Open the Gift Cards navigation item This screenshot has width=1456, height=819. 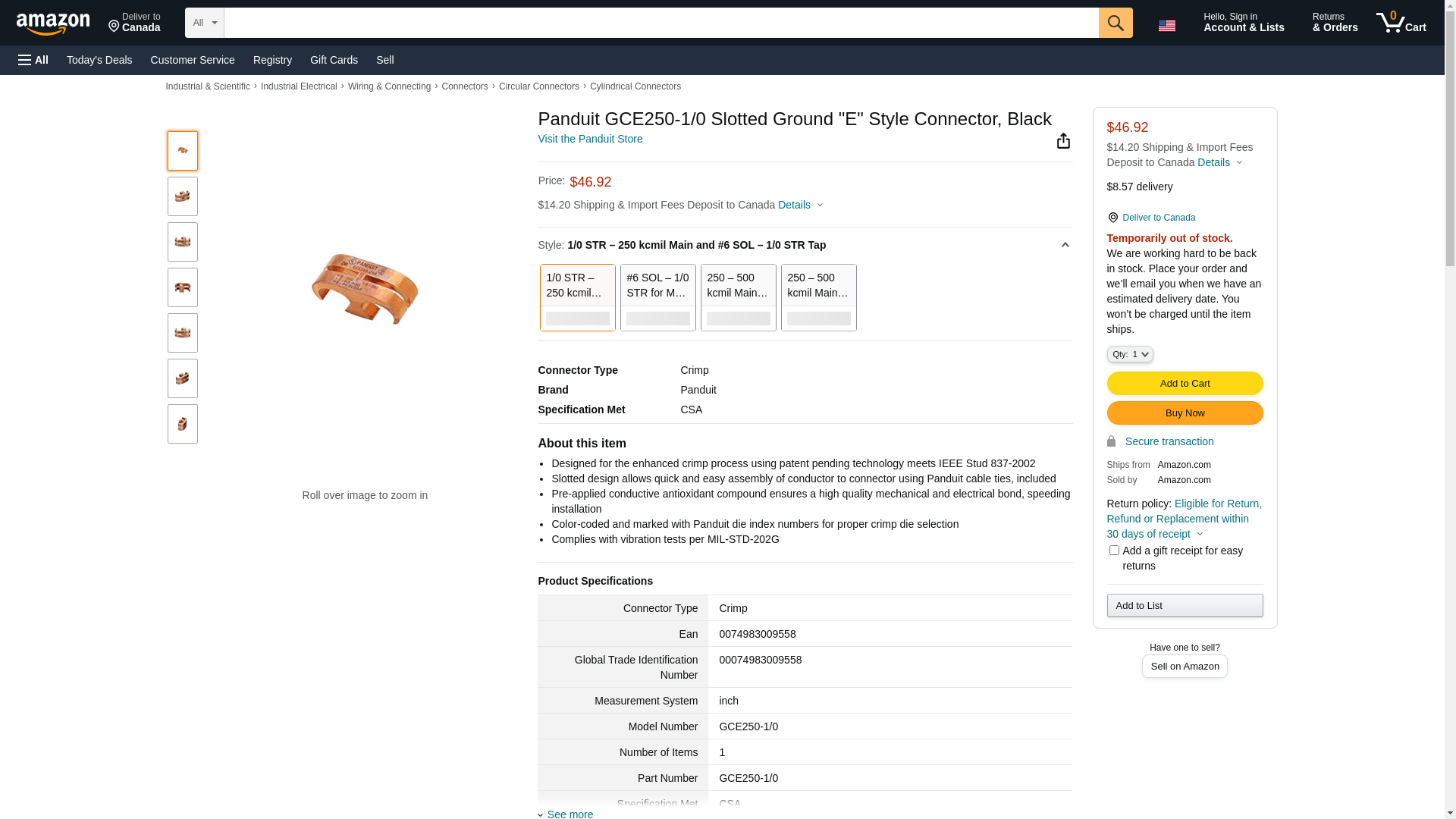tap(334, 60)
